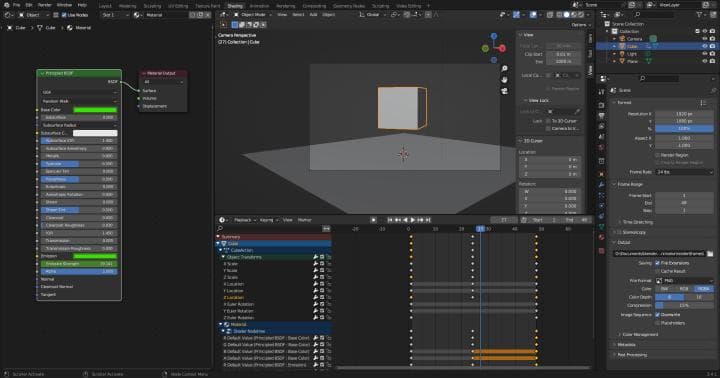Select solid viewport shading mode
This screenshot has width=720, height=378.
tap(566, 15)
